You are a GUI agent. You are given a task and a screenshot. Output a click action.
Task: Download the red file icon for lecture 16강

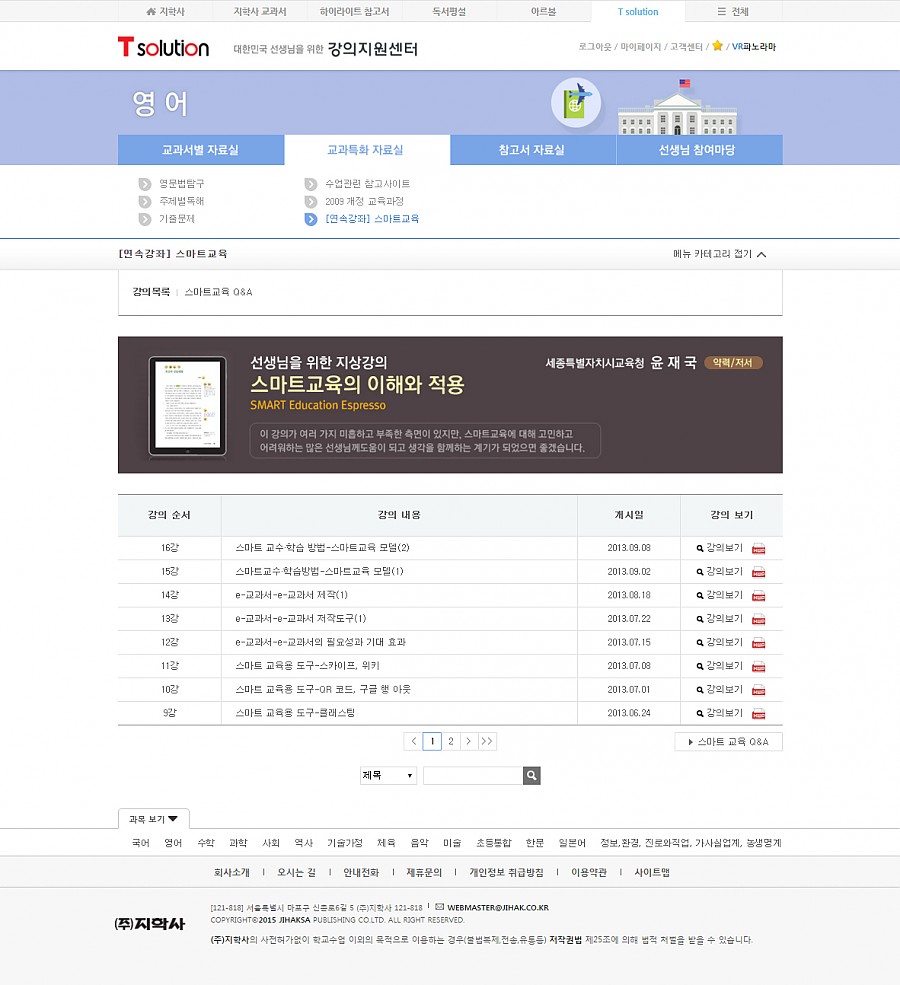(758, 548)
